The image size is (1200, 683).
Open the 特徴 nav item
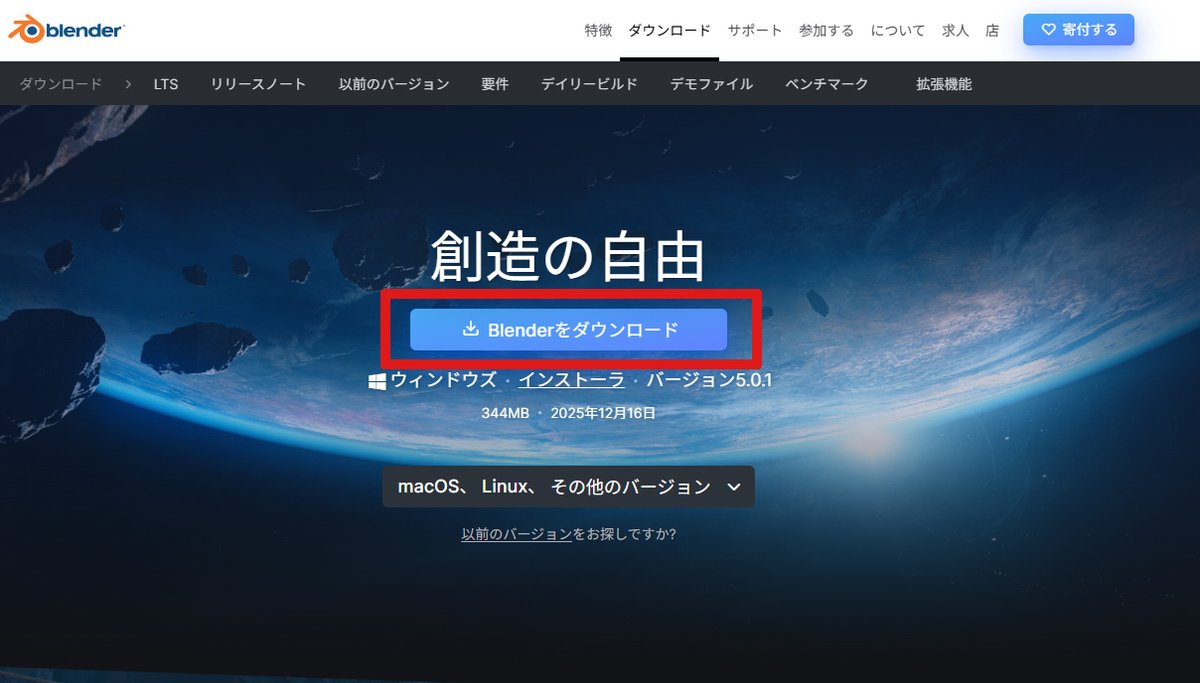(x=598, y=30)
